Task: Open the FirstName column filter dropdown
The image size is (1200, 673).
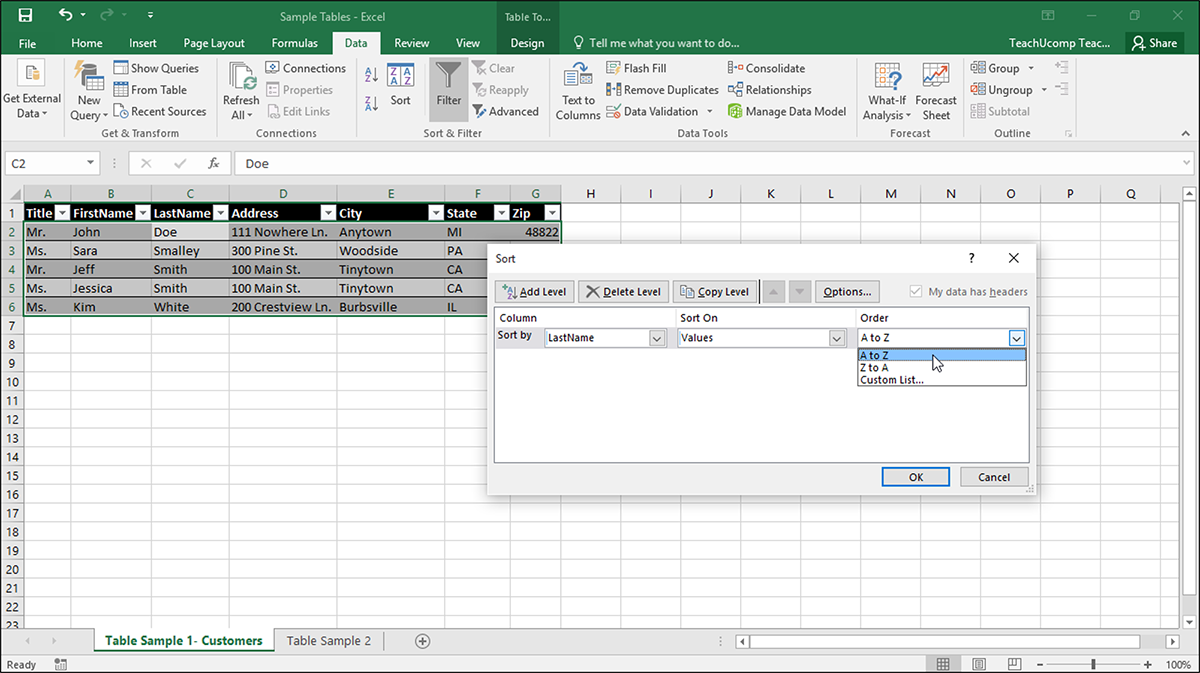Action: [x=145, y=212]
